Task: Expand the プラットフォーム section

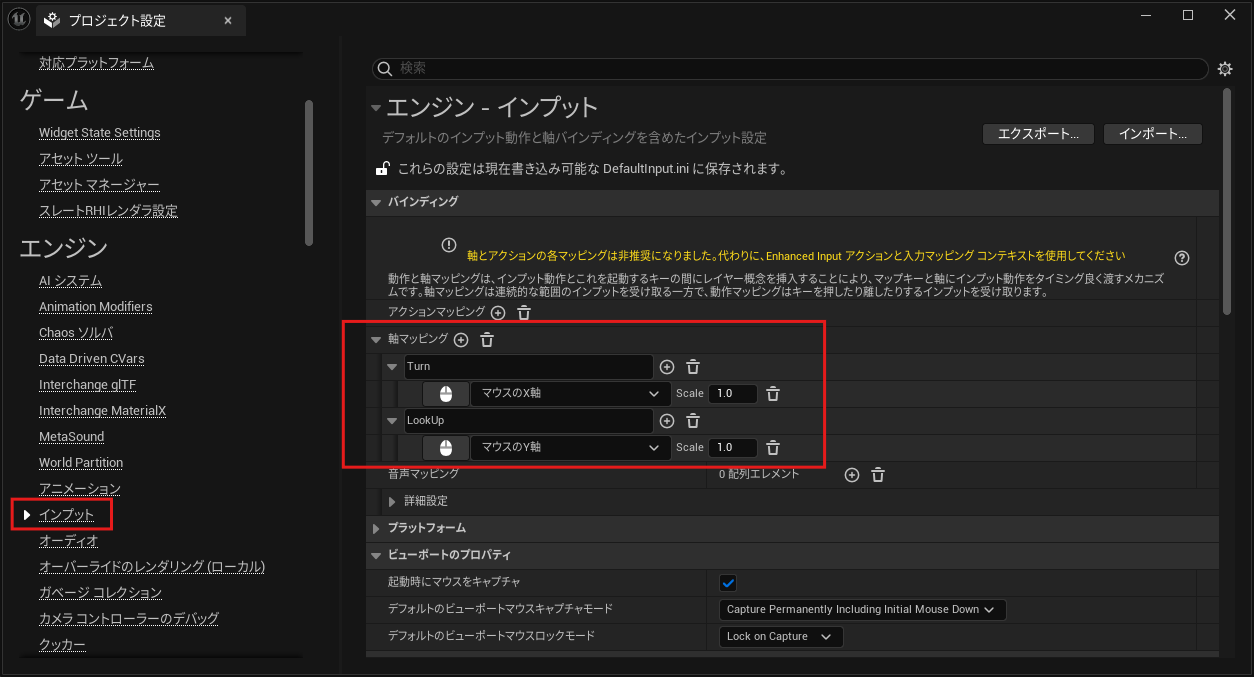Action: pos(377,528)
